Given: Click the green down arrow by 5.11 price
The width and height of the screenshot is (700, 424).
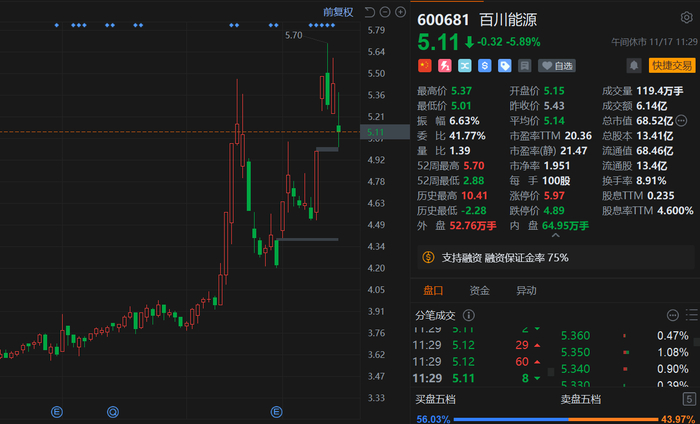Looking at the screenshot, I should (469, 42).
